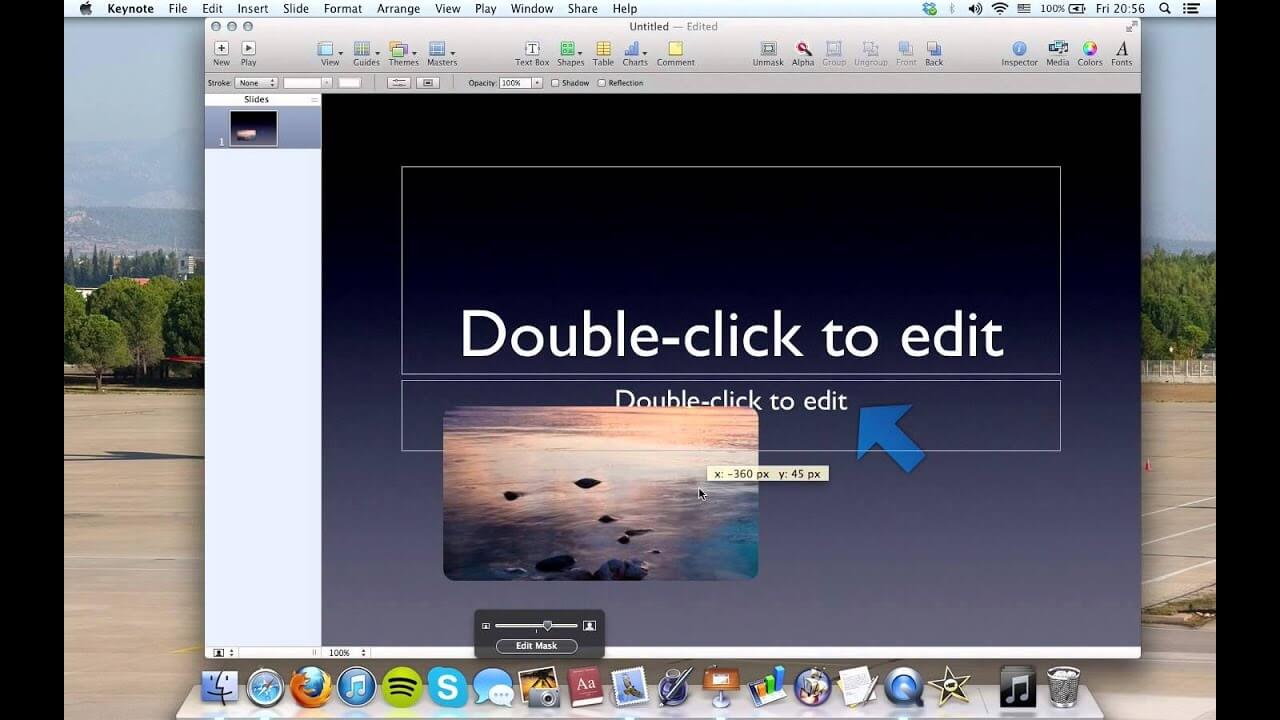
Task: Open Numbers from the Dock
Action: tap(767, 687)
